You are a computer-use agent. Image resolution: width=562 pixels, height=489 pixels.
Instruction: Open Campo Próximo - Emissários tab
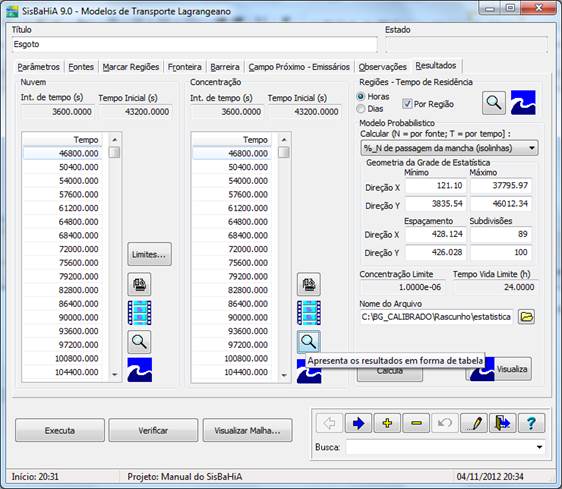point(299,67)
